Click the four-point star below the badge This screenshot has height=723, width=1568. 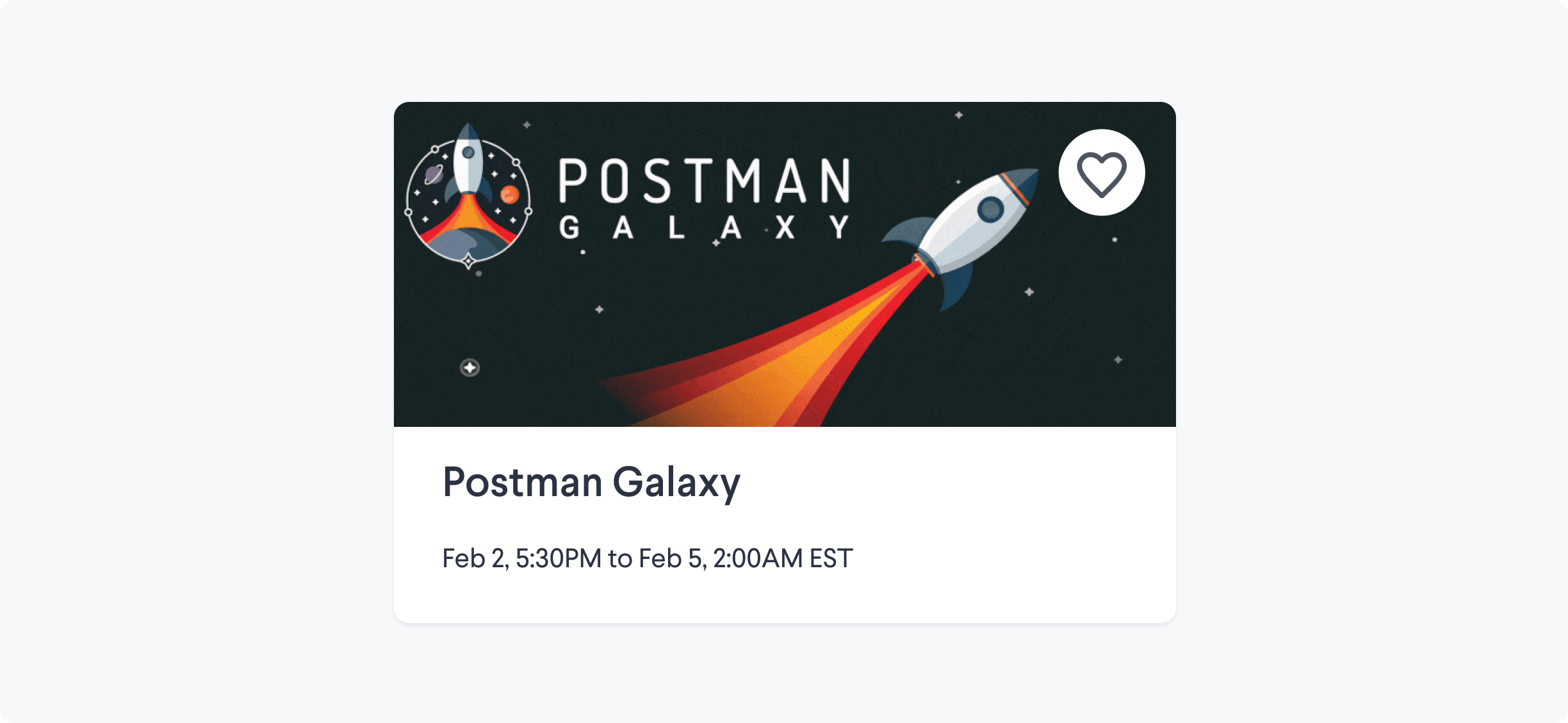click(x=468, y=261)
